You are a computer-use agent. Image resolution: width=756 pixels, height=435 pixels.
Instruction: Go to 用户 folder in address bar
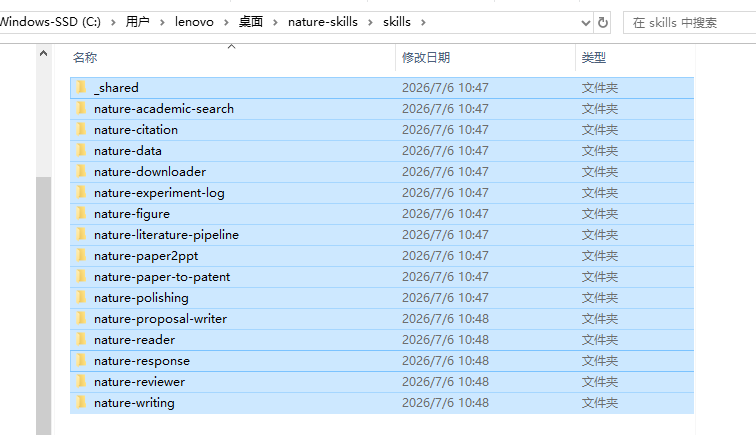137,22
